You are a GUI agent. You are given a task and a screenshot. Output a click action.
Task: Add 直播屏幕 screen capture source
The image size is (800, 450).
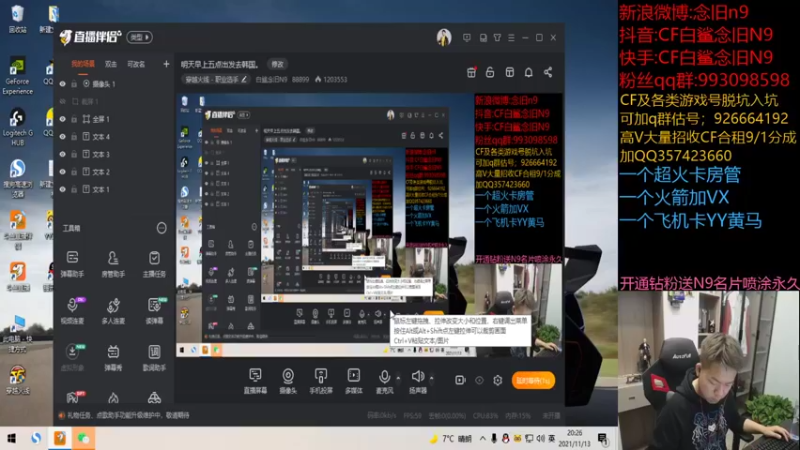tap(255, 381)
